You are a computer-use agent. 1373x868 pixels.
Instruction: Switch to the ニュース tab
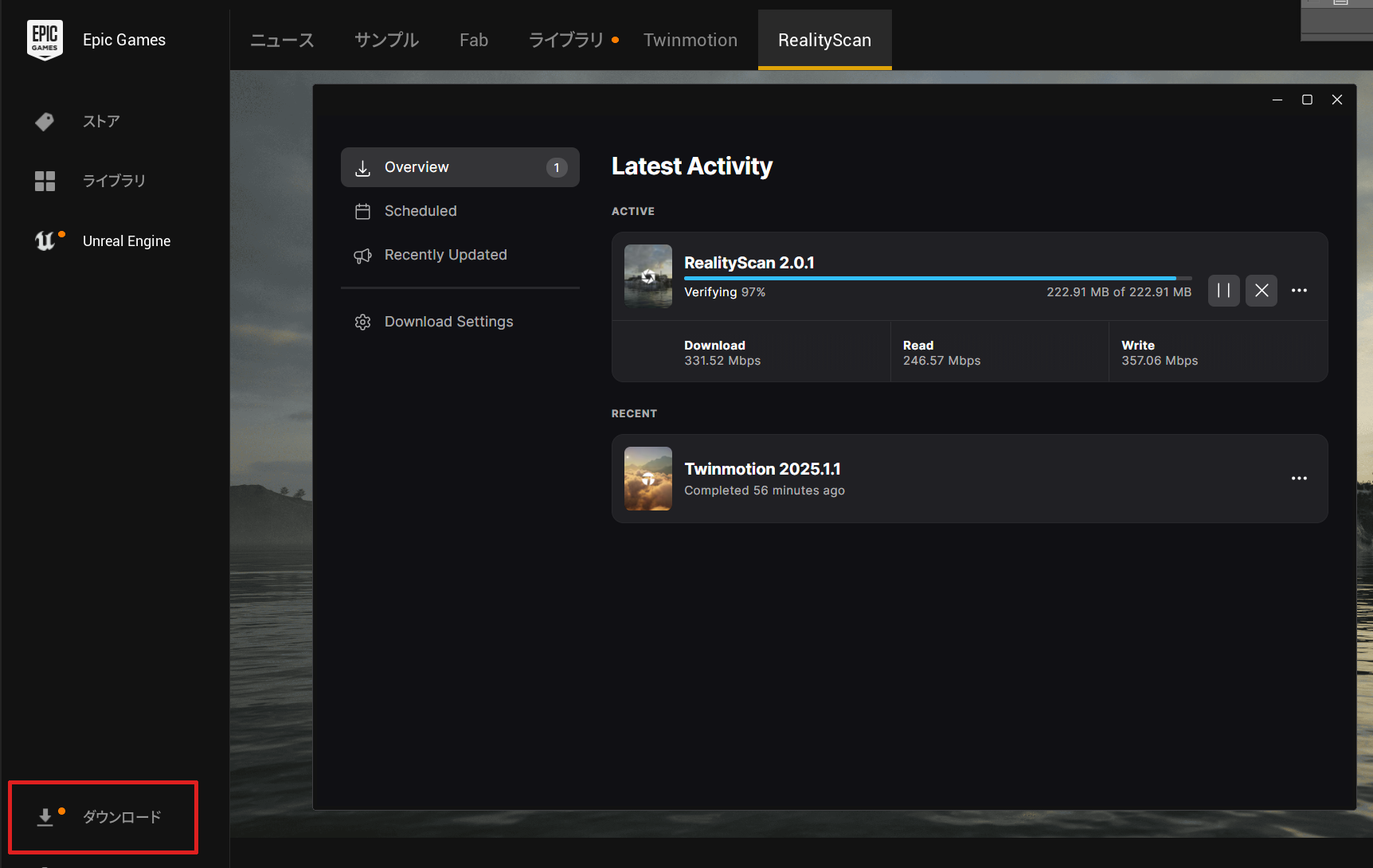pyautogui.click(x=282, y=40)
